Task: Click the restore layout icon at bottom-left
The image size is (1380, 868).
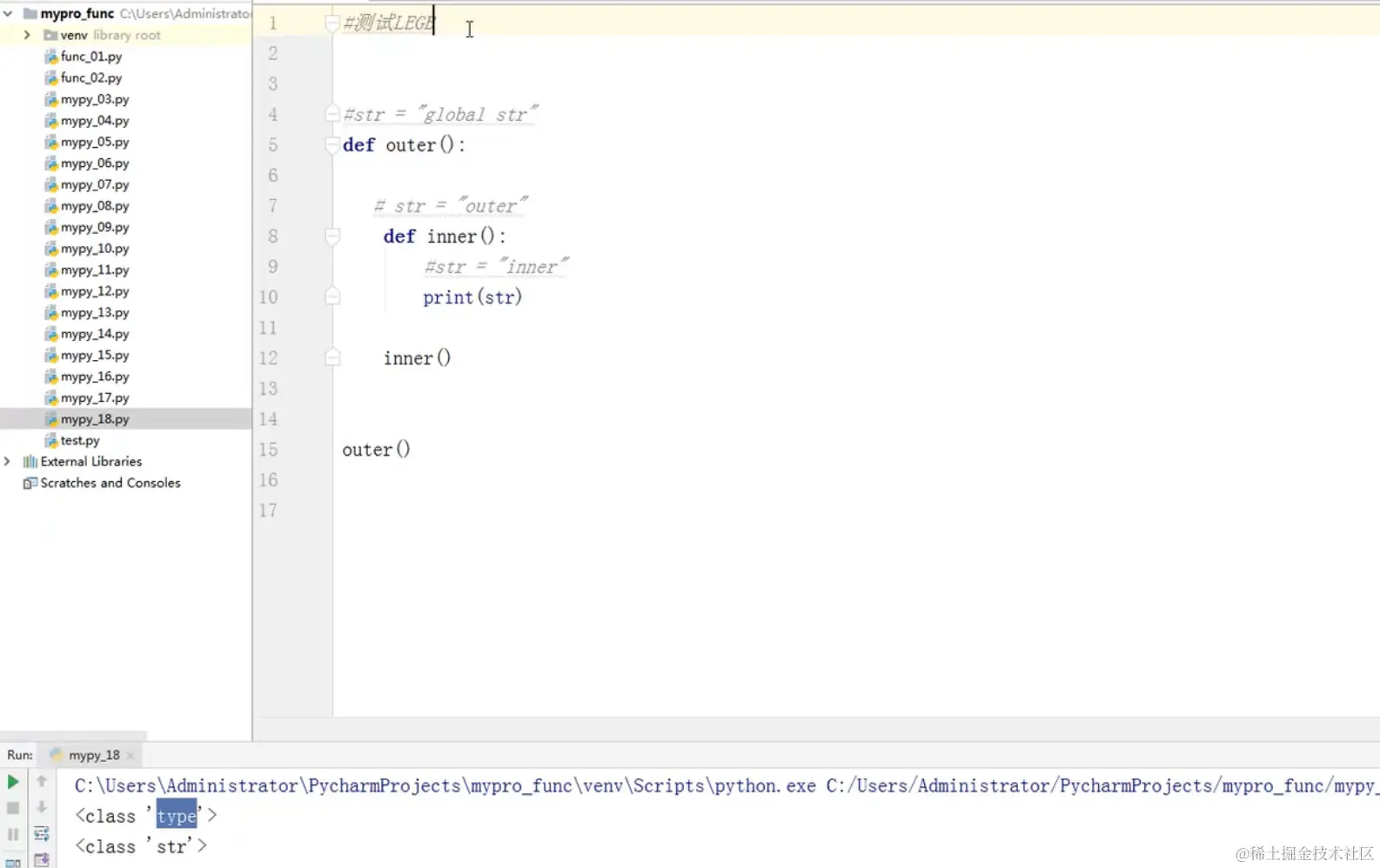Action: [13, 862]
